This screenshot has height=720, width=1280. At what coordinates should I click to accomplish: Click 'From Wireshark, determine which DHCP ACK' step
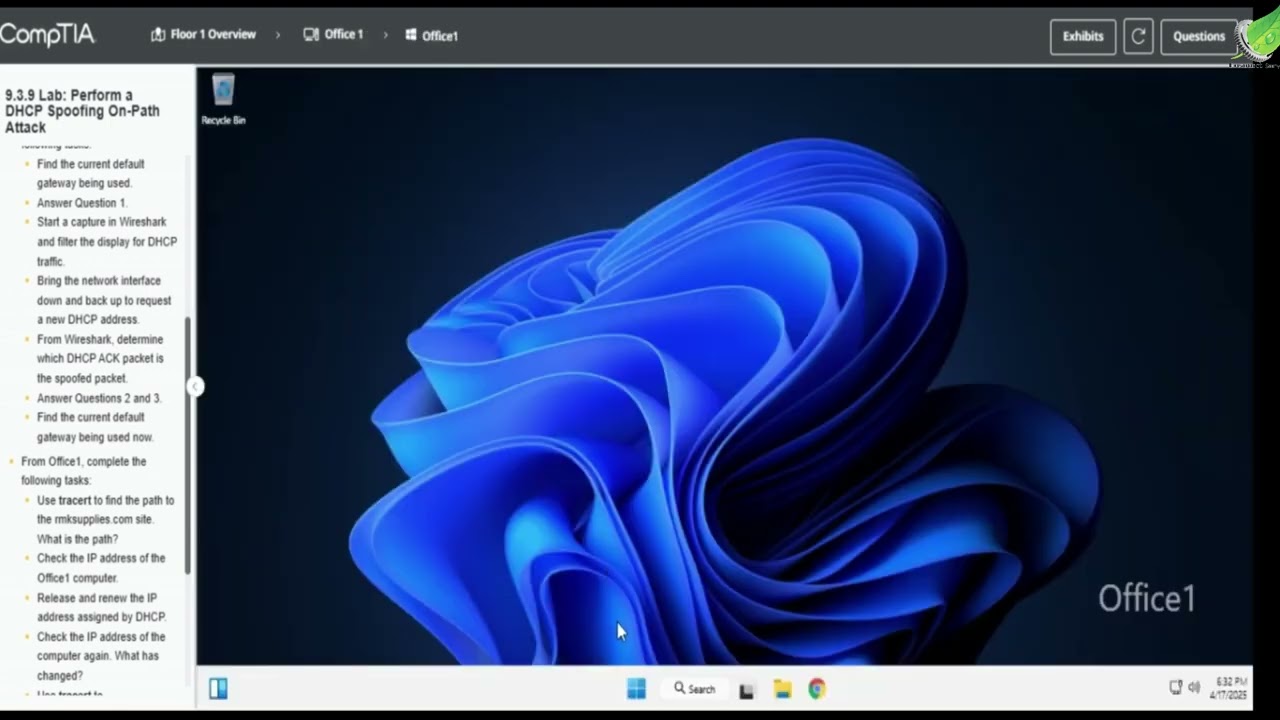[x=100, y=358]
